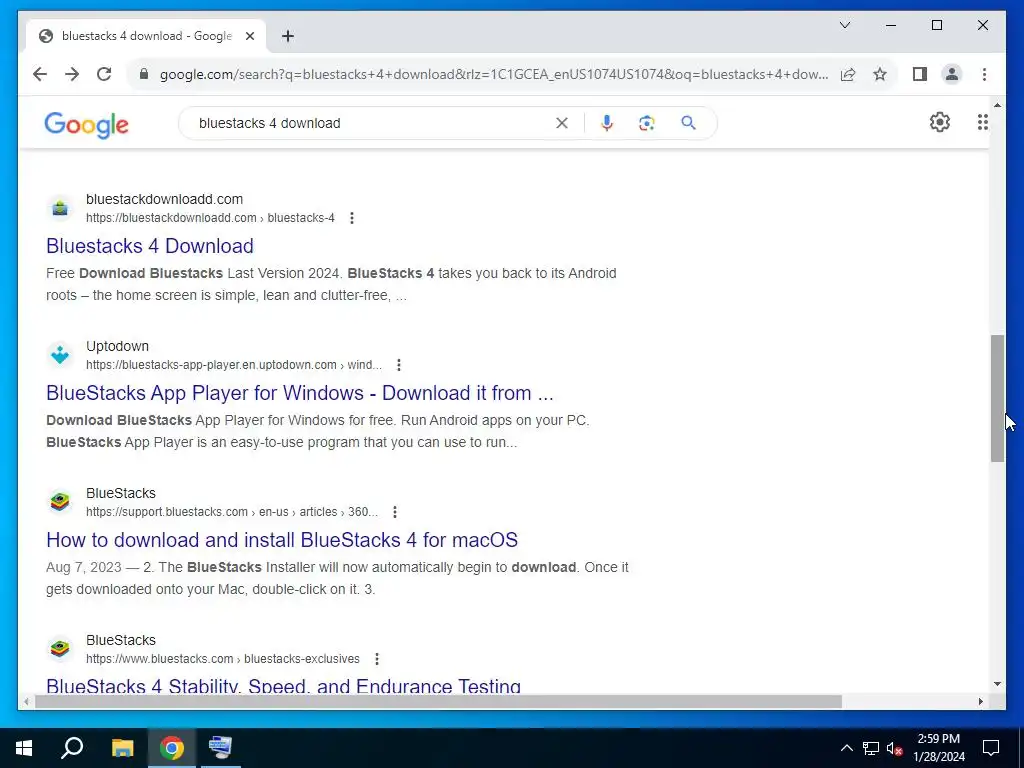The height and width of the screenshot is (768, 1024).
Task: Close the bluestacks 4 download tab
Action: (249, 36)
